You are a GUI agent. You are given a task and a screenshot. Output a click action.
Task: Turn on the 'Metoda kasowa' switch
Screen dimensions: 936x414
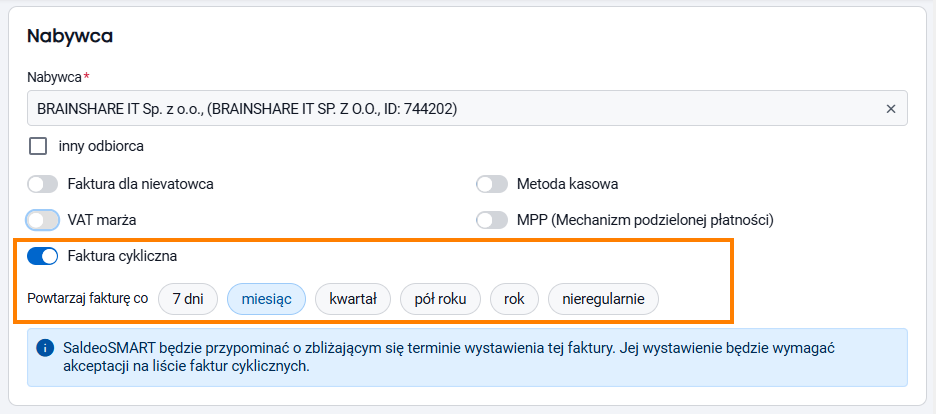coord(492,184)
